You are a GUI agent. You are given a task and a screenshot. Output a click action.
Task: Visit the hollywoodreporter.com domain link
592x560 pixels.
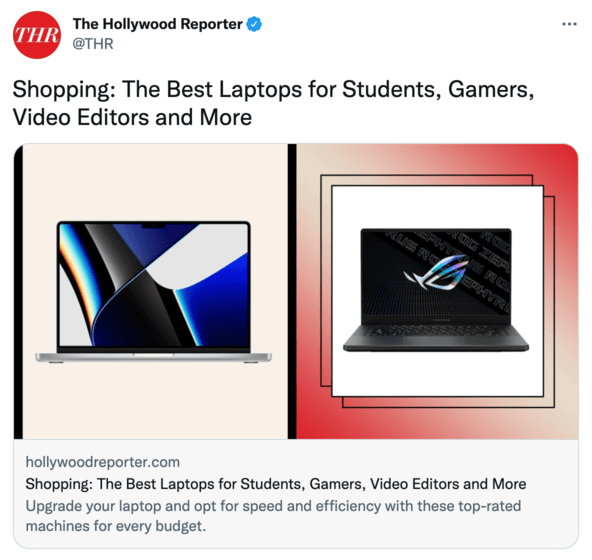tap(103, 462)
